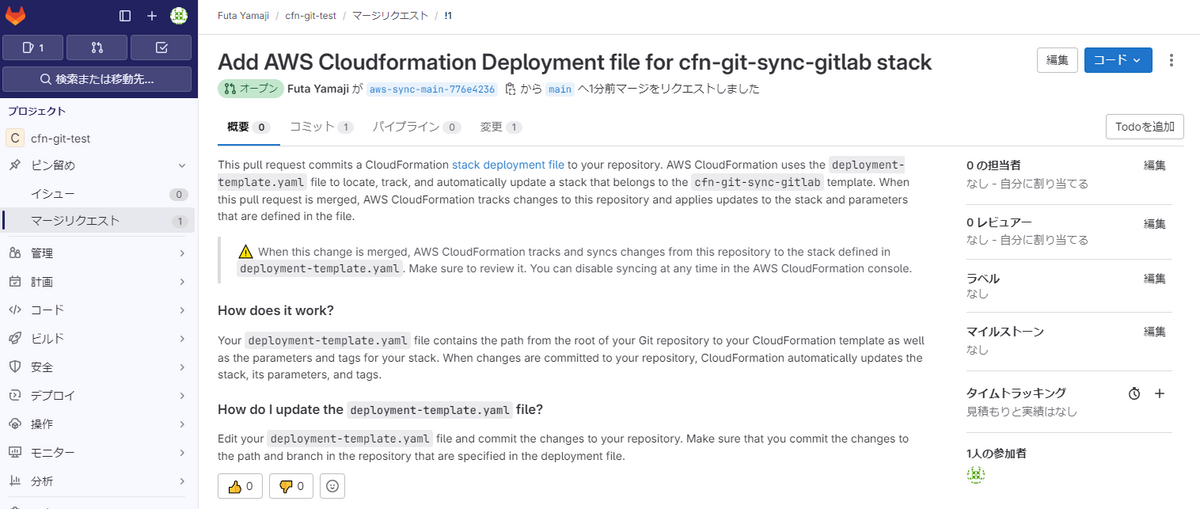Open the merge request kebab actions menu

[x=1173, y=61]
